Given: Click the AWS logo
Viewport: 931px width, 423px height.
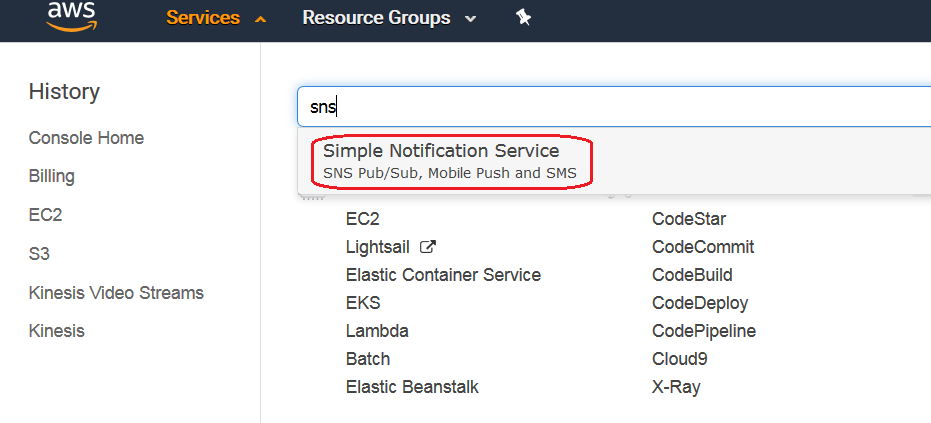Looking at the screenshot, I should click(71, 16).
